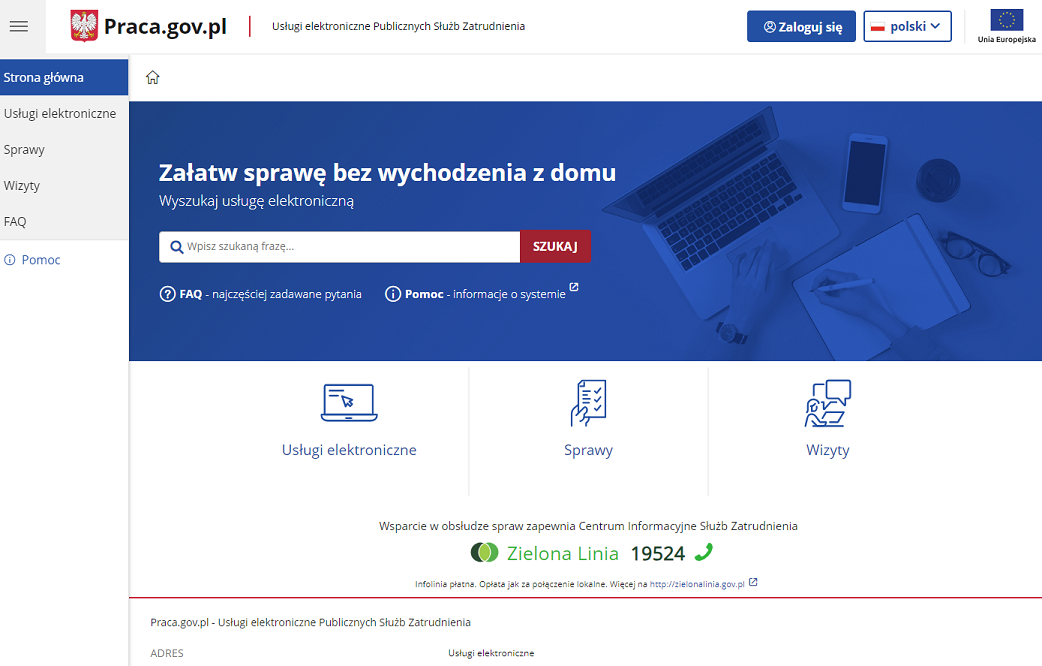Select Strona główna in the sidebar
1042x666 pixels.
click(x=64, y=77)
